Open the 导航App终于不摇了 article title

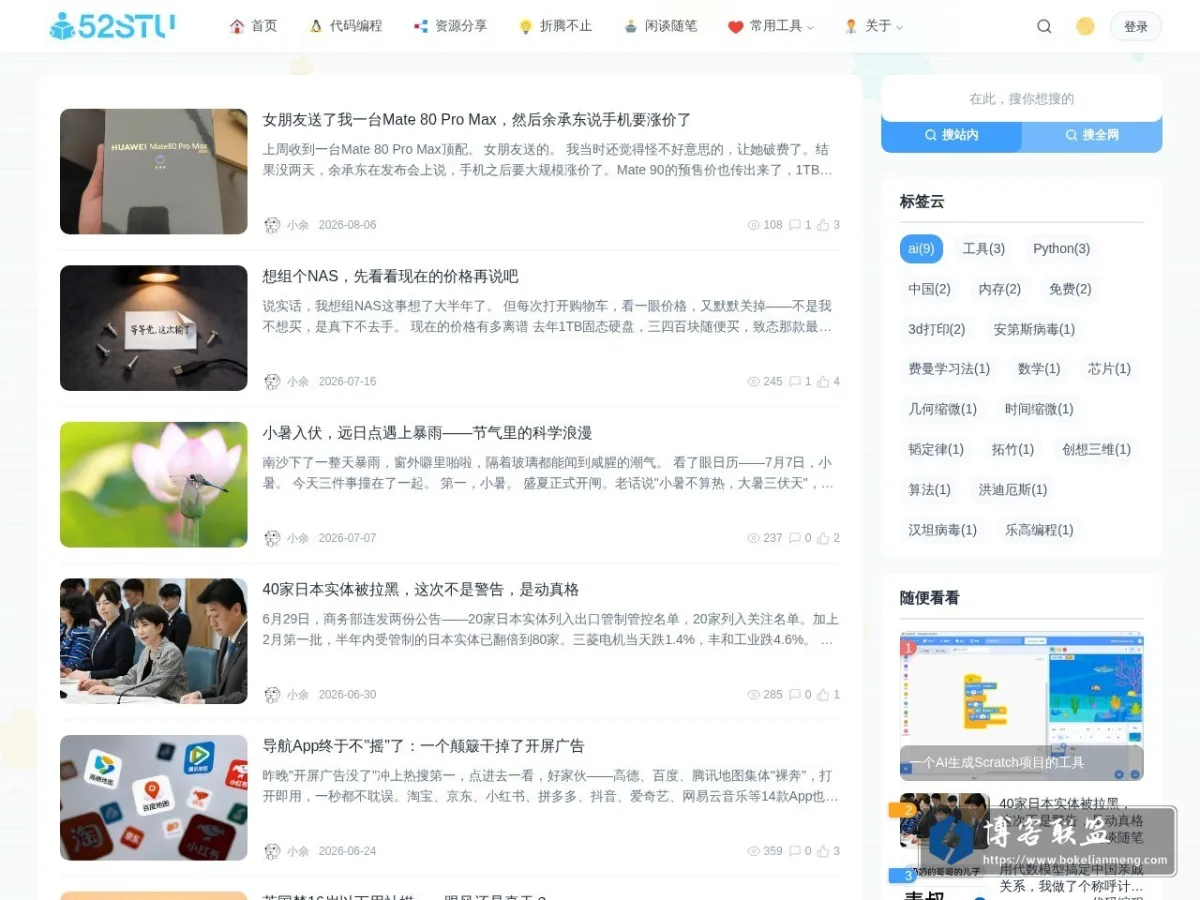(x=423, y=746)
